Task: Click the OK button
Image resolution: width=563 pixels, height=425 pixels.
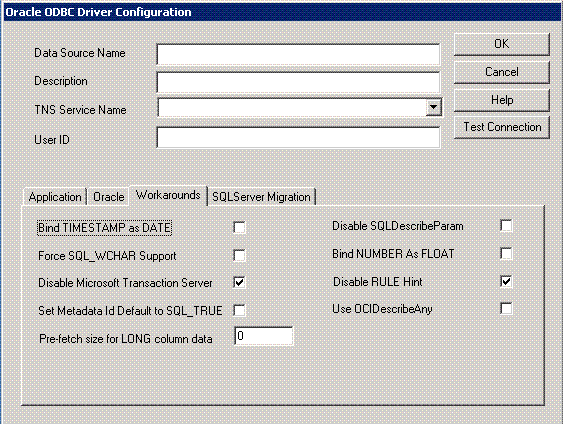Action: click(x=502, y=44)
